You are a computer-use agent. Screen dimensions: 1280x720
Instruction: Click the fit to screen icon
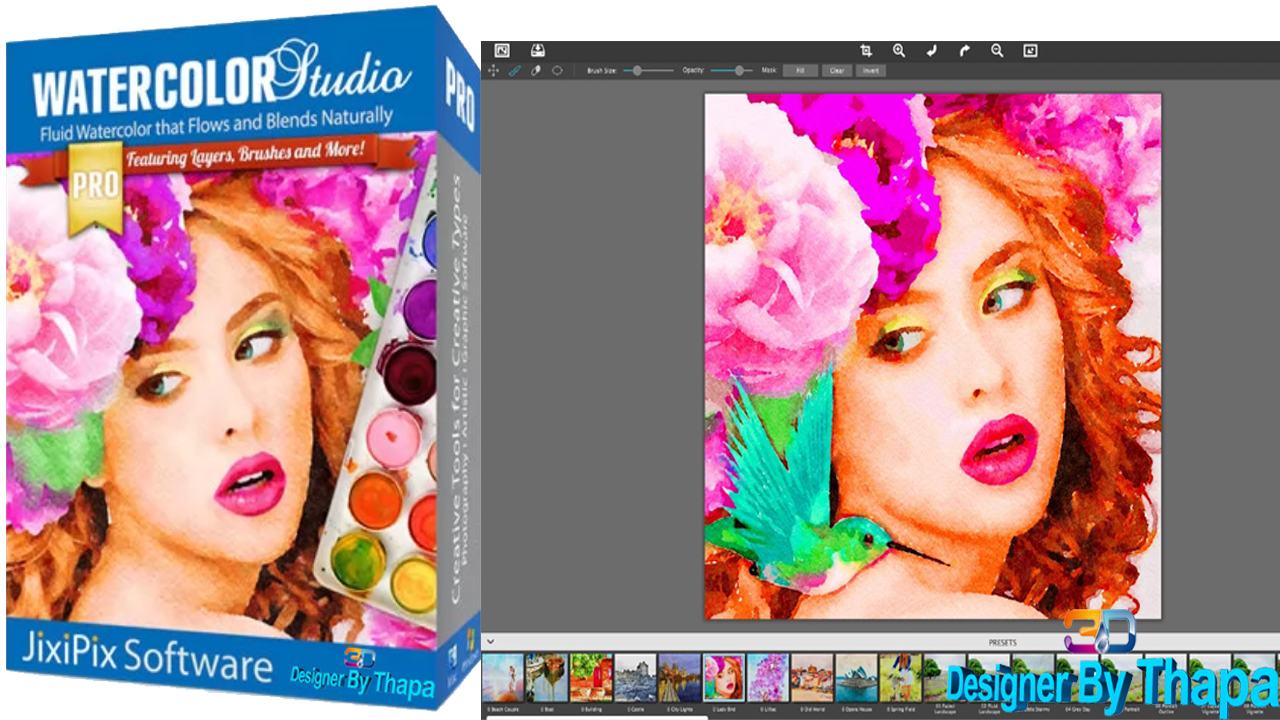pyautogui.click(x=1031, y=50)
